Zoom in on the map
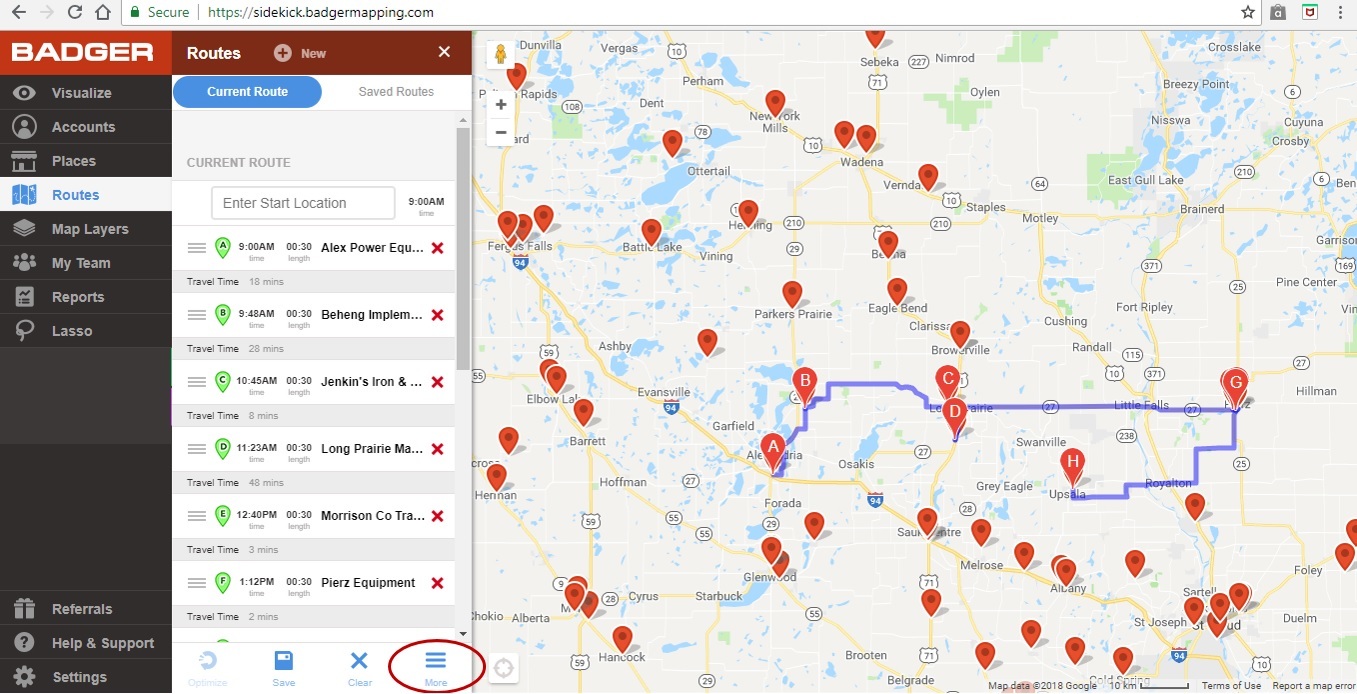The height and width of the screenshot is (694, 1357). (501, 104)
